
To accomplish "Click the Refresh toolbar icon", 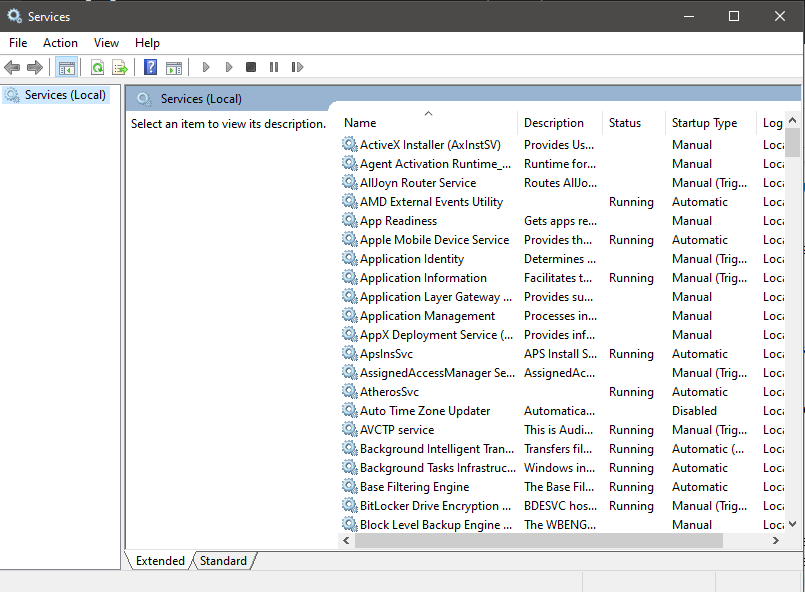I will tap(97, 67).
